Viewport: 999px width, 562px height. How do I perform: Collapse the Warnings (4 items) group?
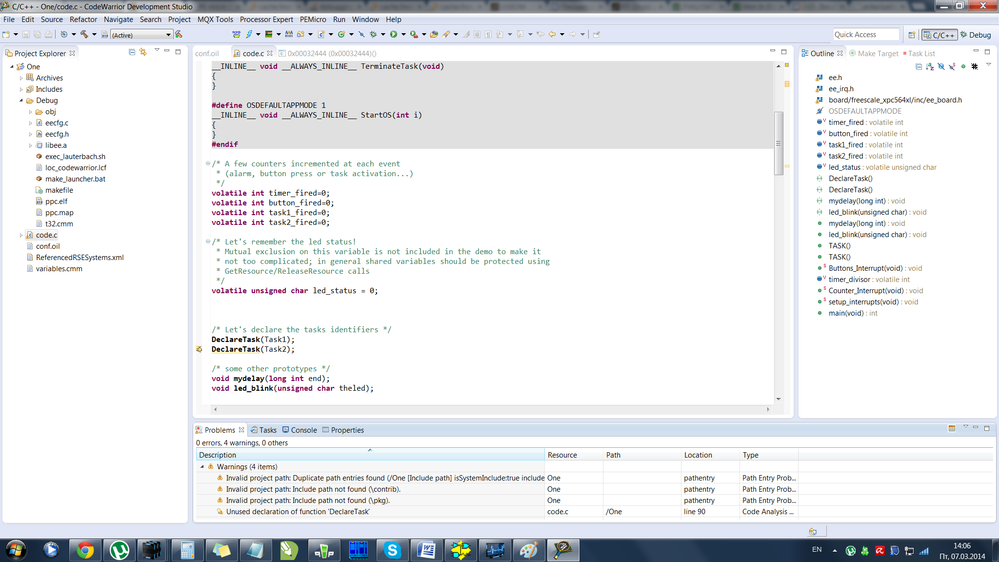[x=202, y=466]
